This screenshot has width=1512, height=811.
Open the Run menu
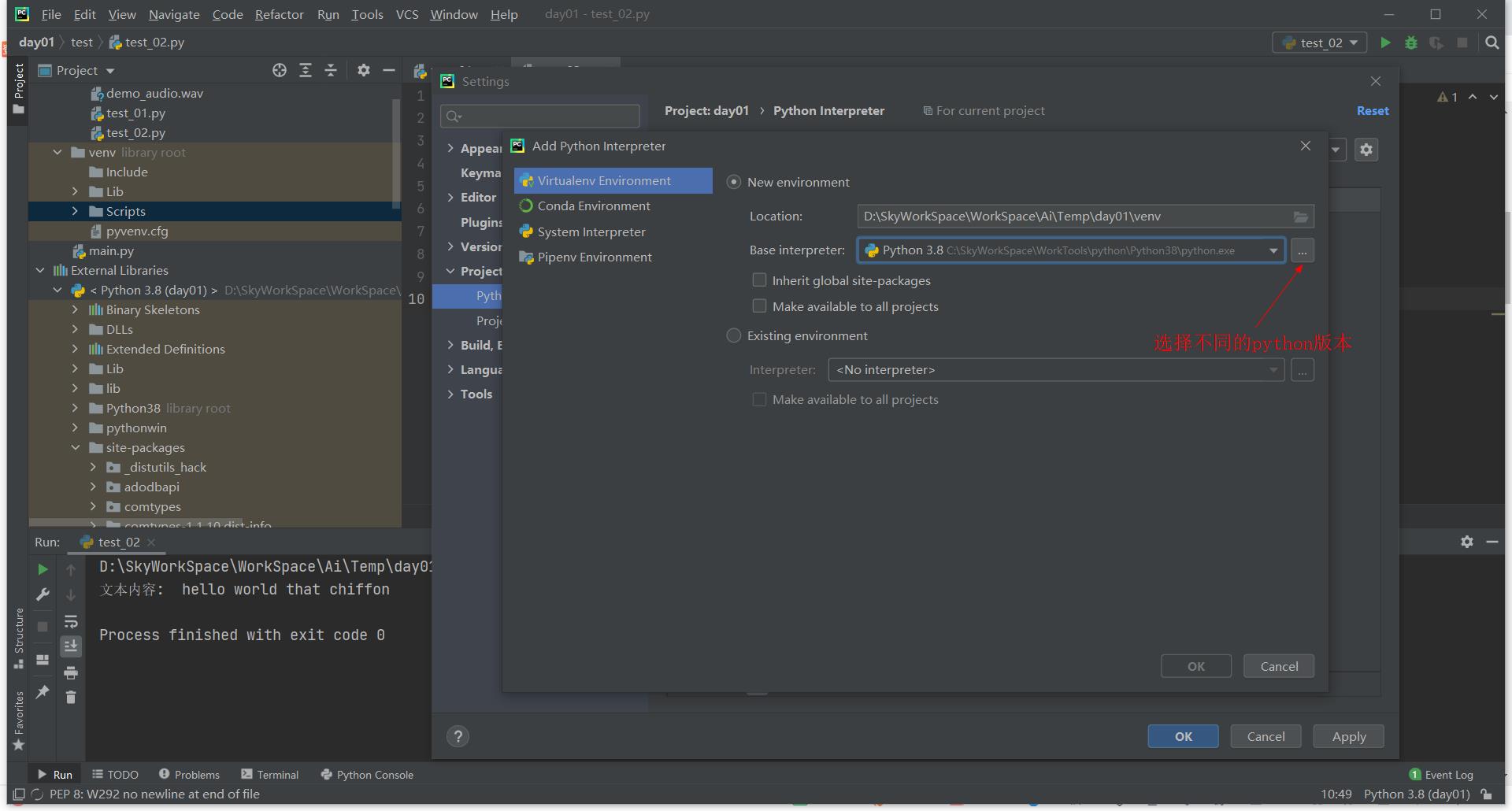click(328, 14)
